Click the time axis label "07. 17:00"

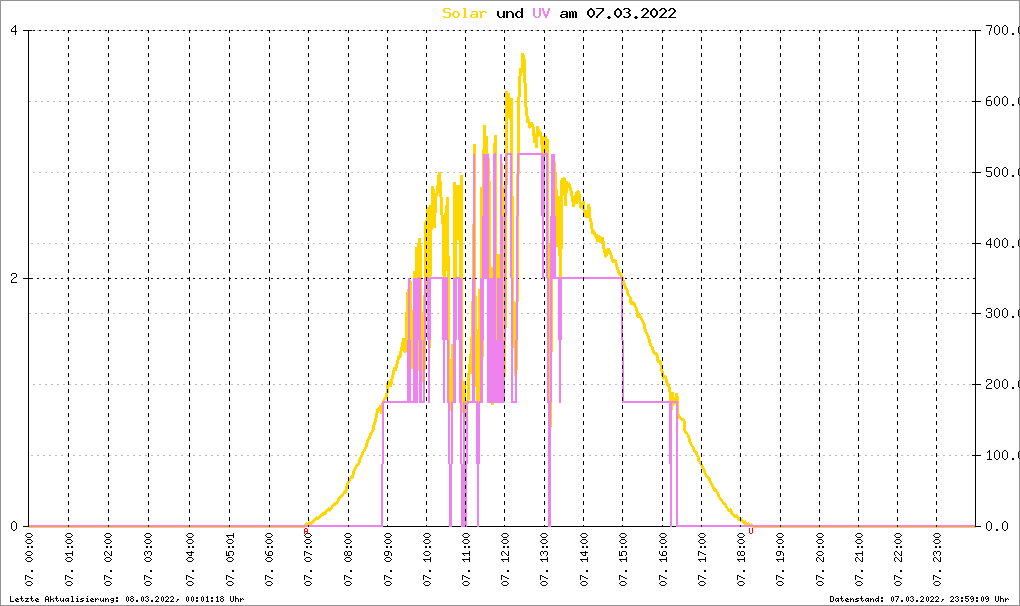coord(702,559)
